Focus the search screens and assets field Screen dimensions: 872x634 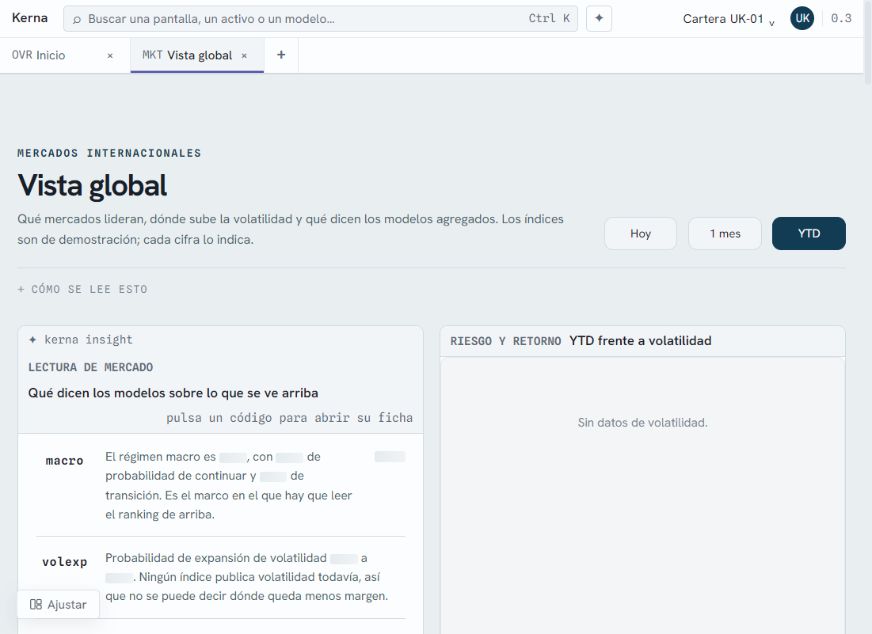320,19
